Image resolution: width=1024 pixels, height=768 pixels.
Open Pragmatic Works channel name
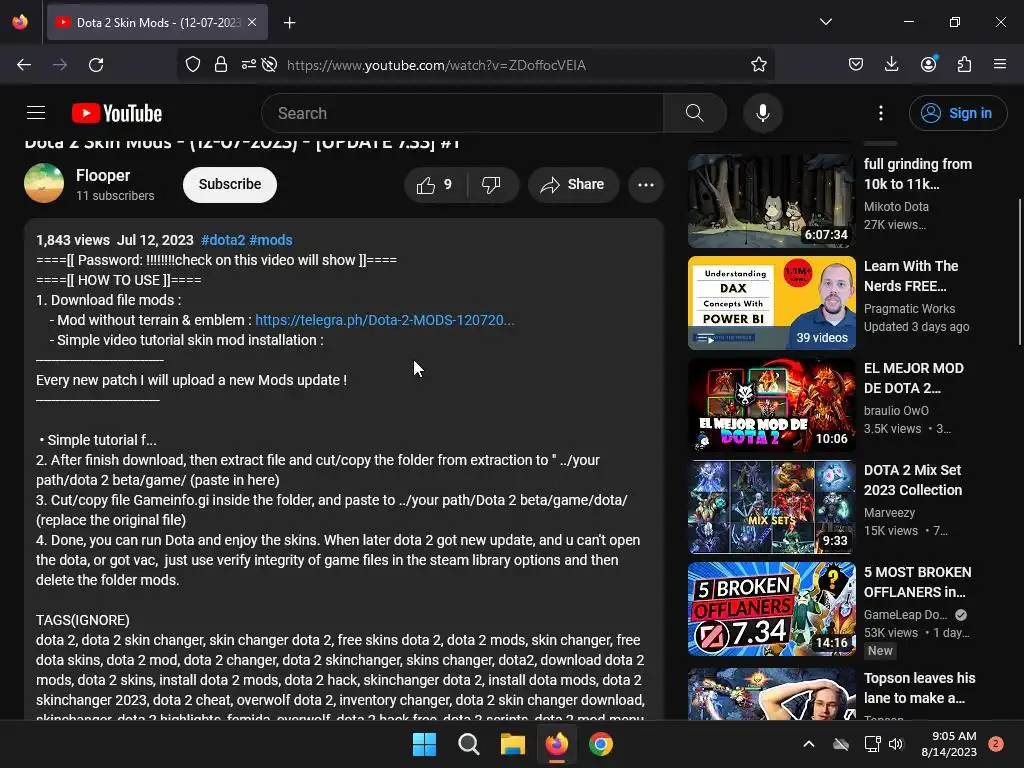[x=909, y=308]
